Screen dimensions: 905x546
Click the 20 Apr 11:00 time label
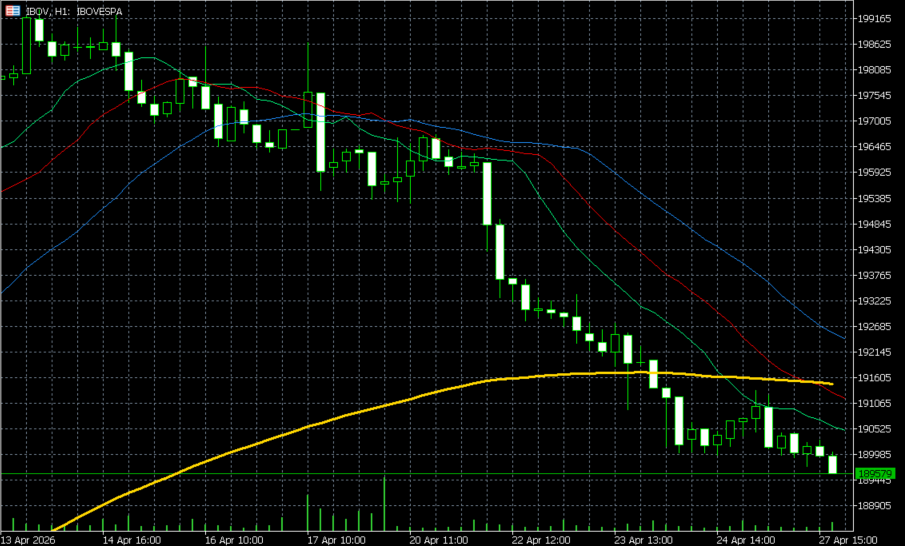click(439, 540)
